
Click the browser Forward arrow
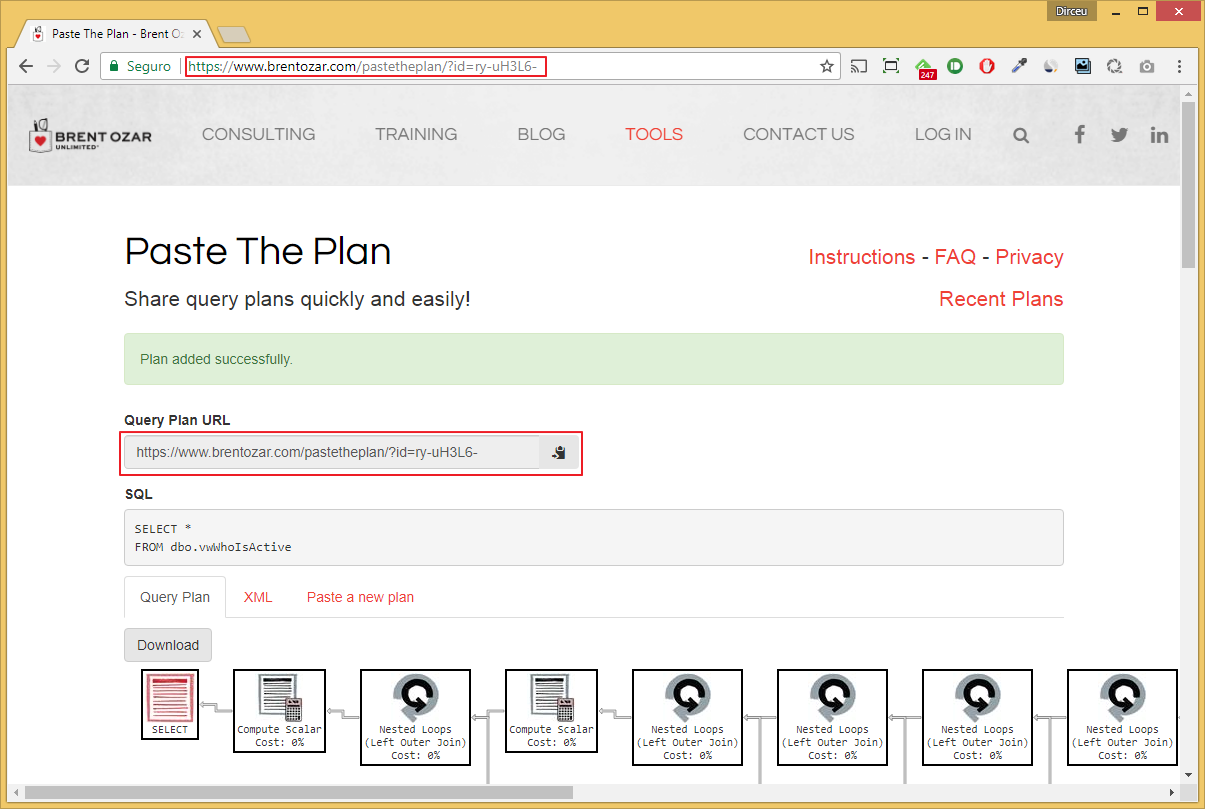pyautogui.click(x=54, y=67)
